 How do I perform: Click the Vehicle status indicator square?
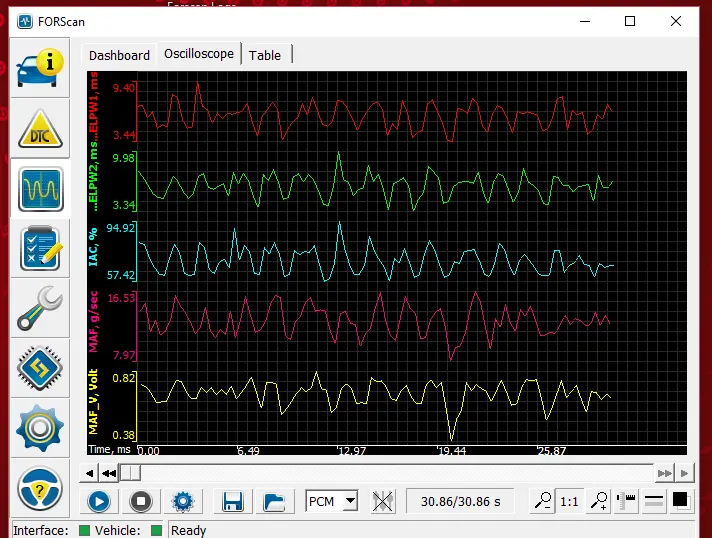click(156, 530)
